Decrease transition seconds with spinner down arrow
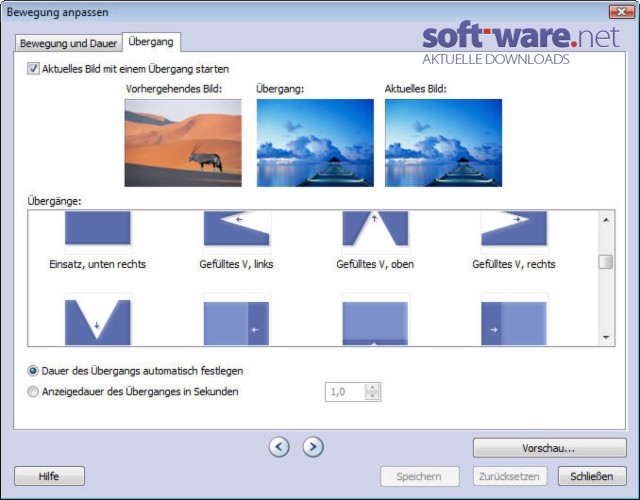The width and height of the screenshot is (640, 500). tap(372, 396)
